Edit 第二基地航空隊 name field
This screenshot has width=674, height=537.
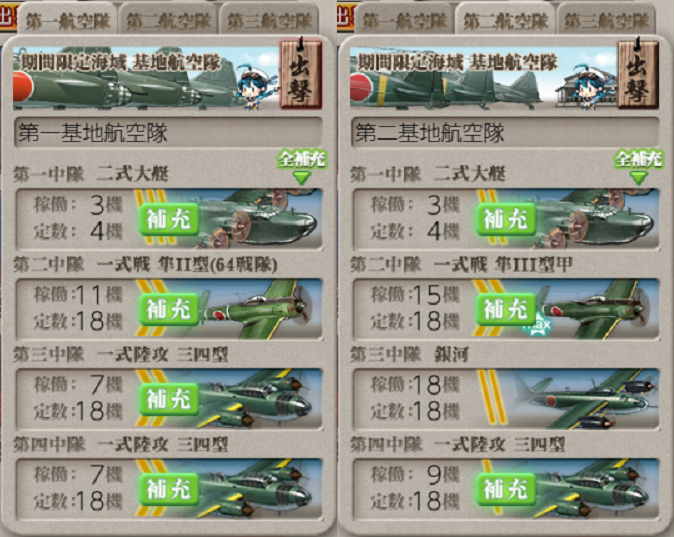click(x=506, y=132)
